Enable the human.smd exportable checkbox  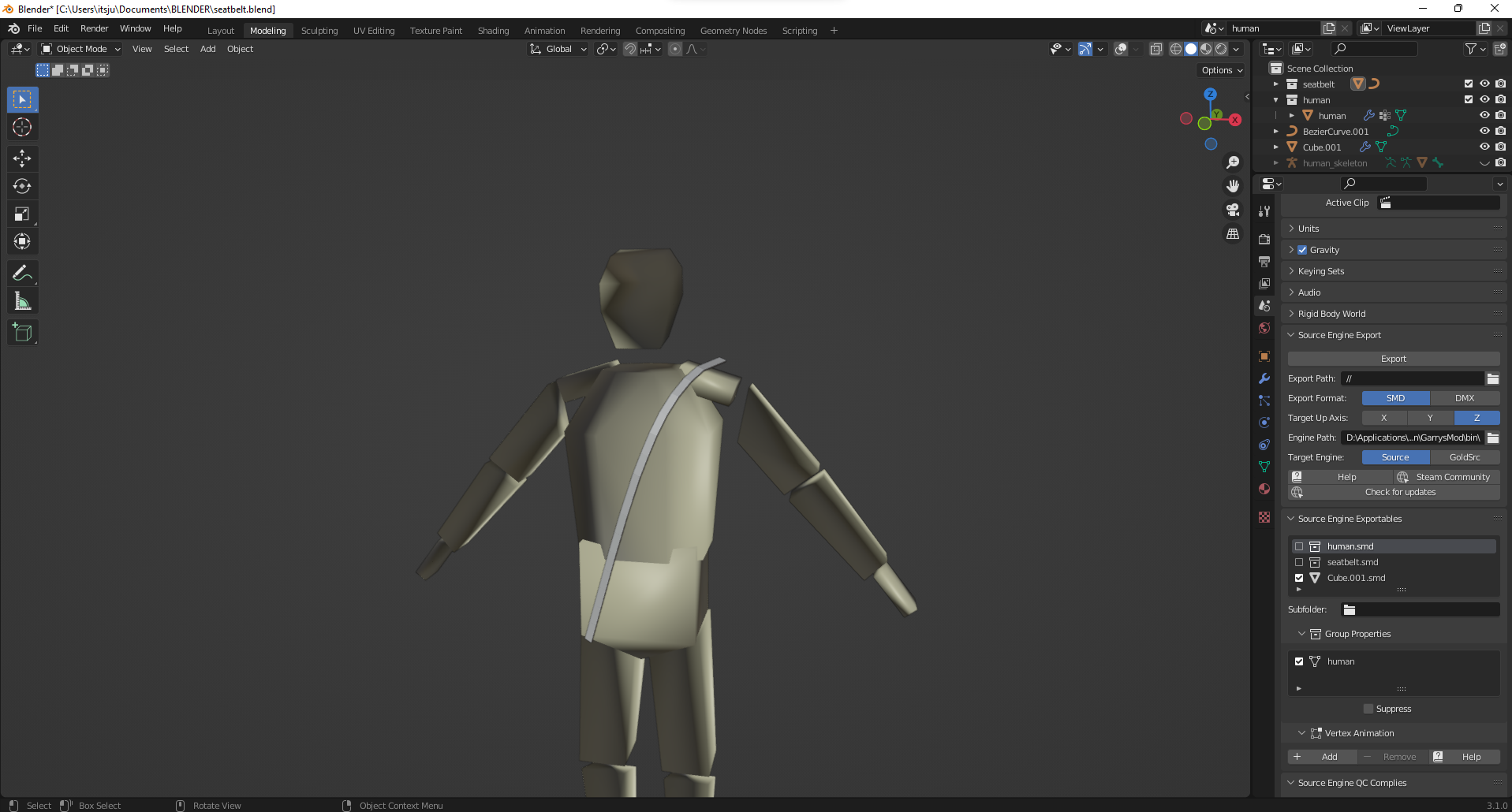click(1299, 546)
